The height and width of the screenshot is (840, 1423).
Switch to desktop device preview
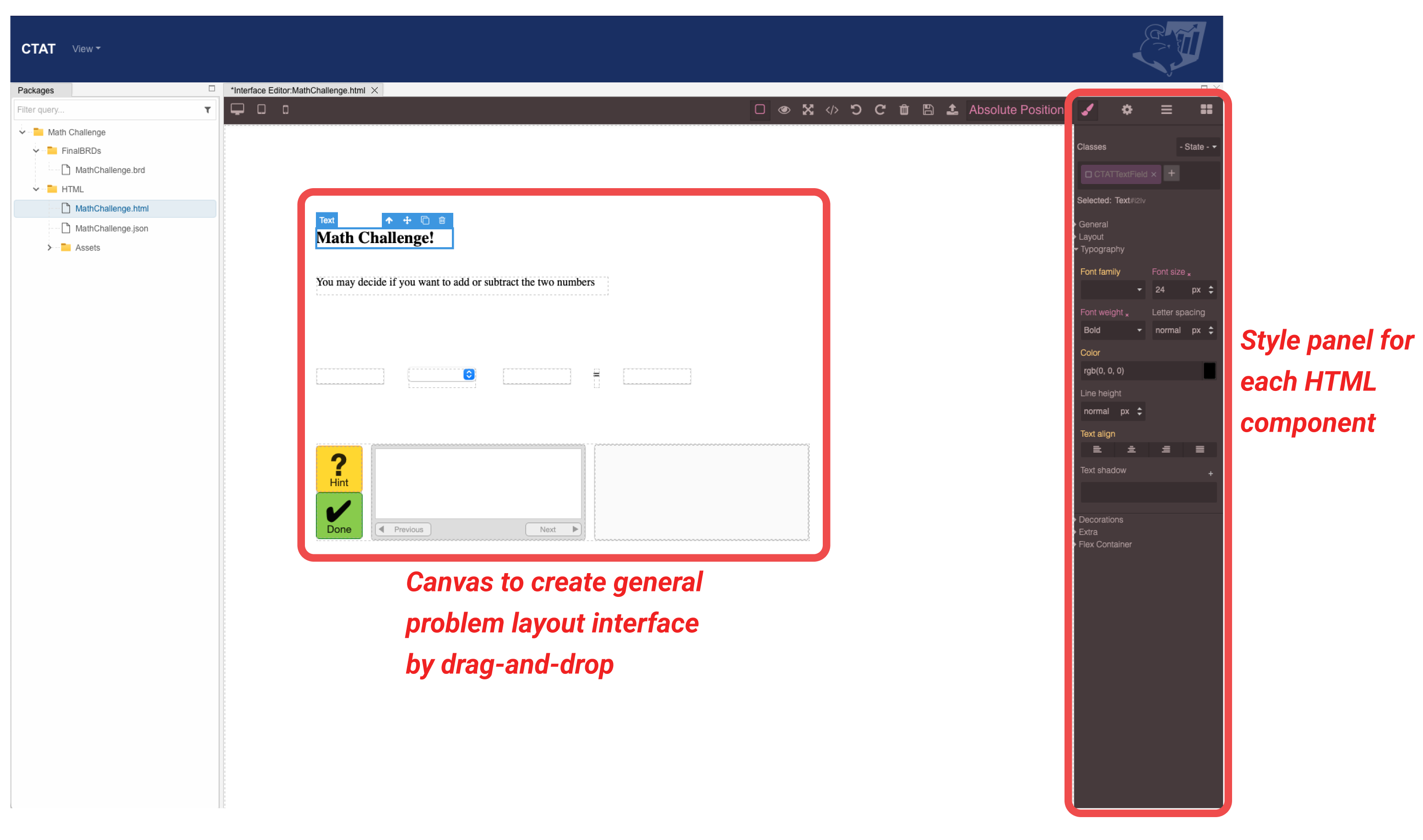(237, 109)
